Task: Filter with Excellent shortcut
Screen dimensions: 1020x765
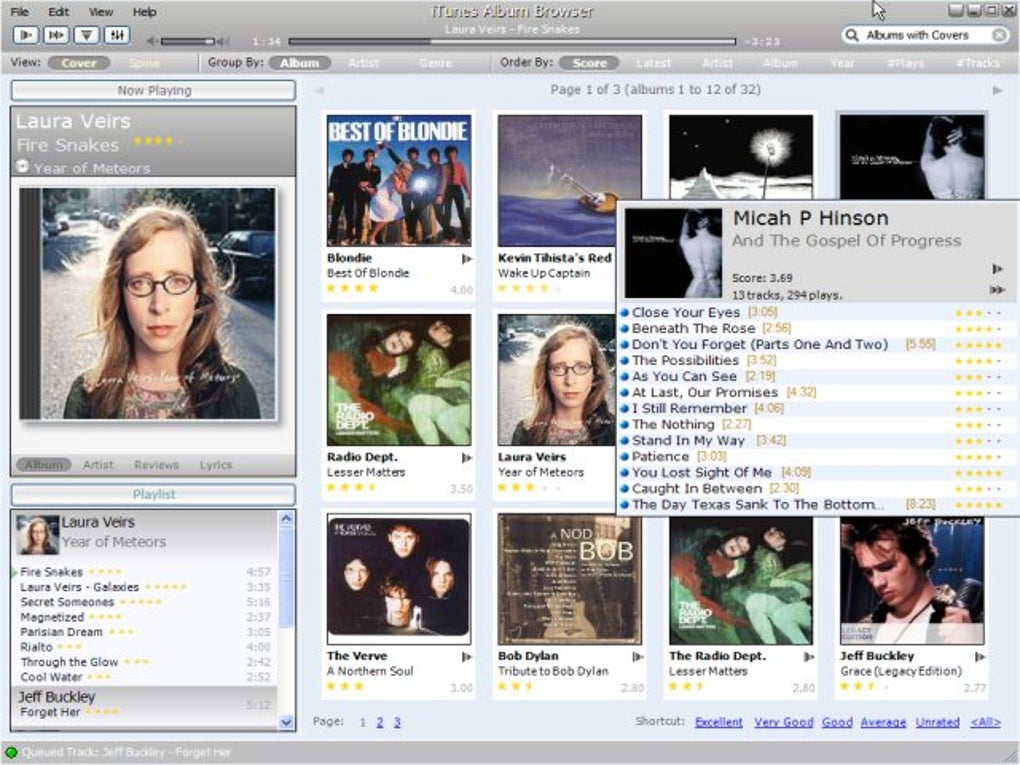Action: click(718, 722)
